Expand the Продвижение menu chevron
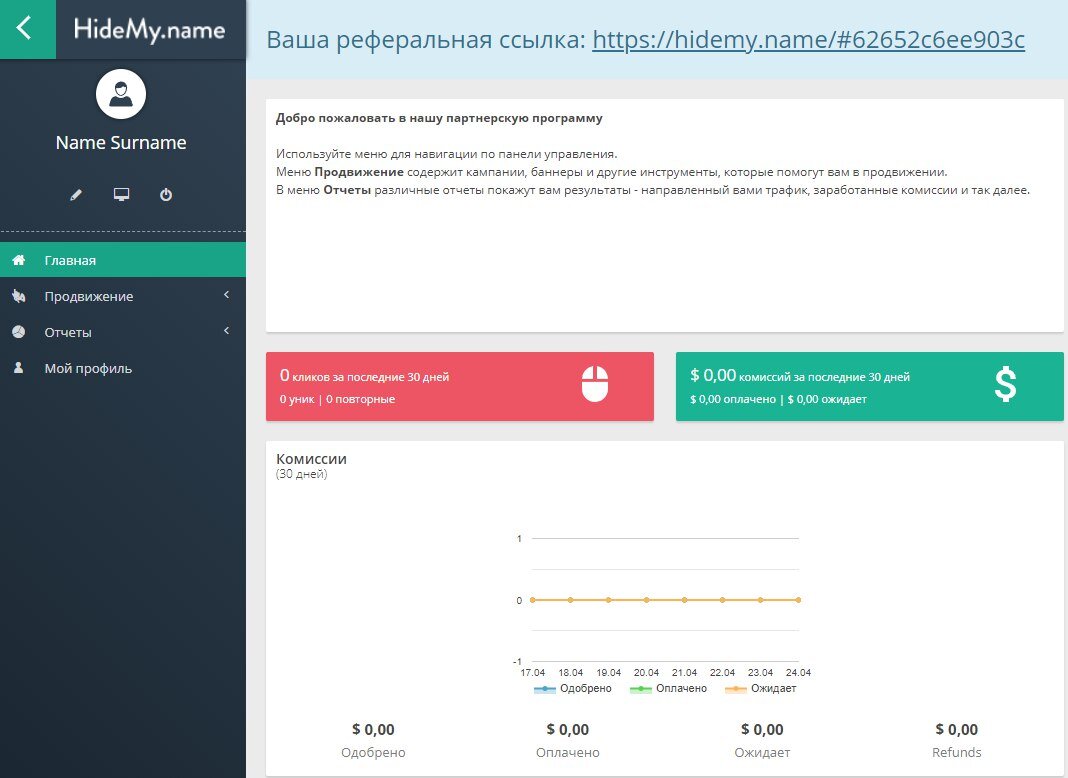 point(226,296)
